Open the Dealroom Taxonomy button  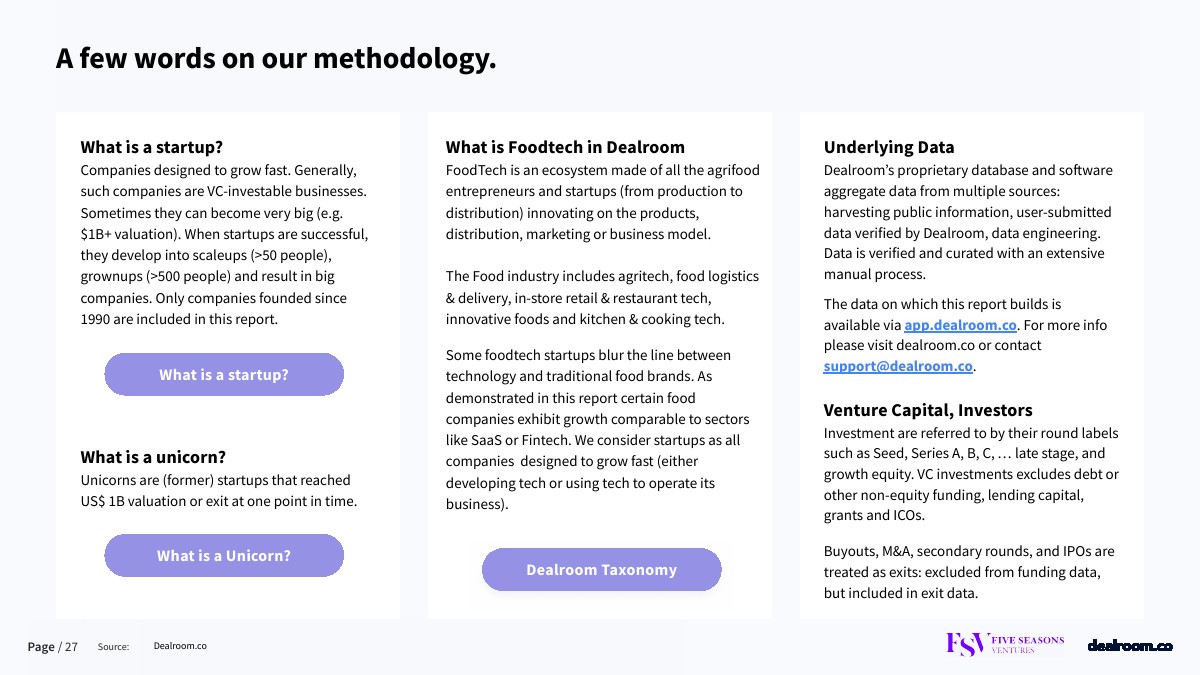pyautogui.click(x=601, y=570)
